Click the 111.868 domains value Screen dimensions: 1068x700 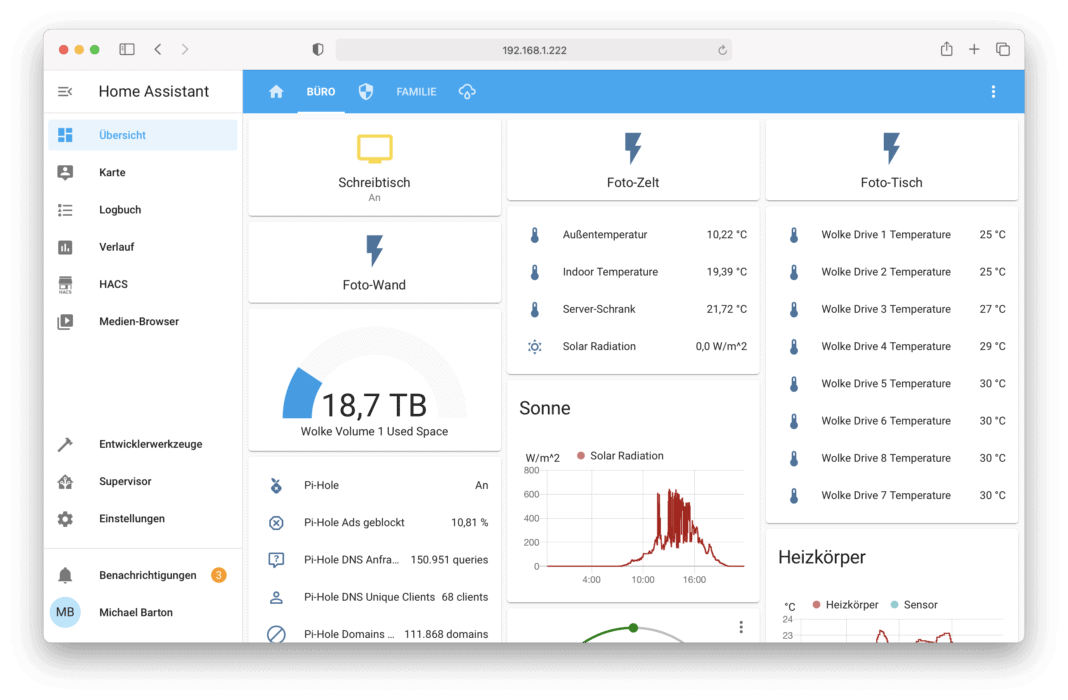(x=446, y=634)
